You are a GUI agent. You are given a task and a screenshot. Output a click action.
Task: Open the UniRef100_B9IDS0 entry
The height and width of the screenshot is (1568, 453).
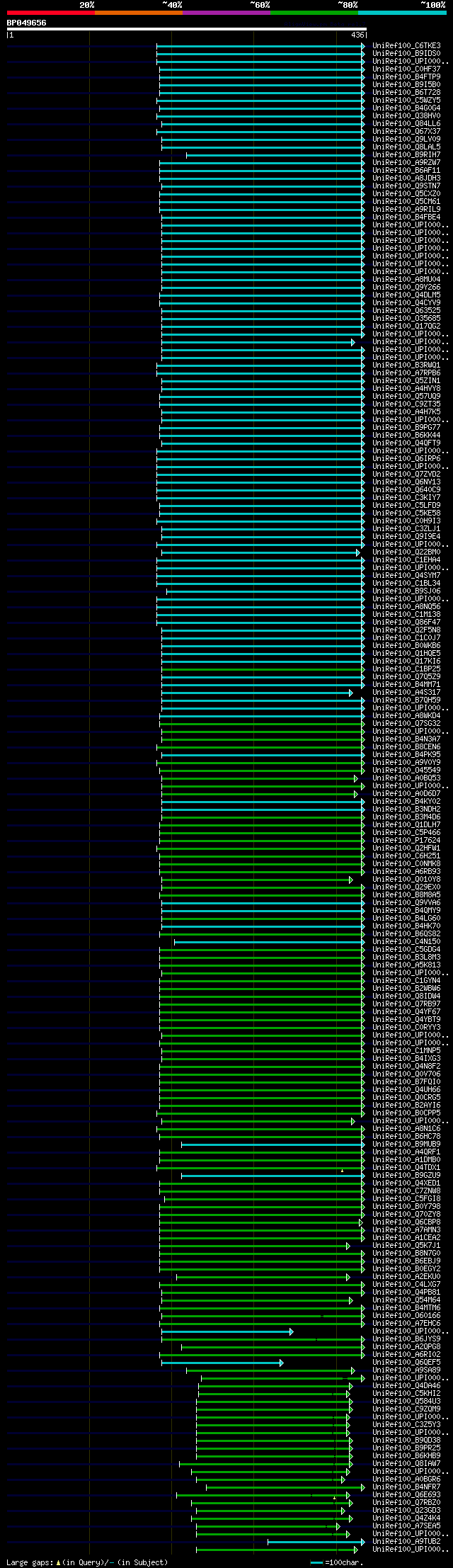click(x=406, y=54)
